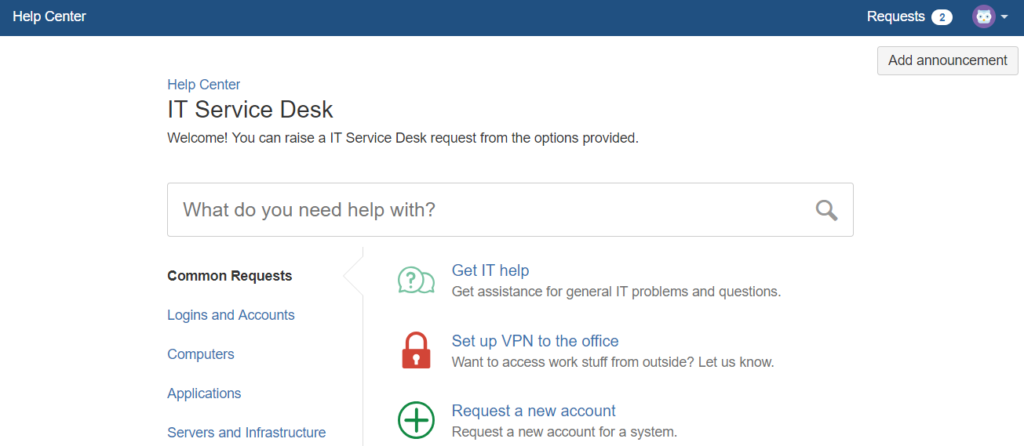This screenshot has width=1024, height=446.
Task: Open Set up VPN to the office
Action: pos(535,341)
